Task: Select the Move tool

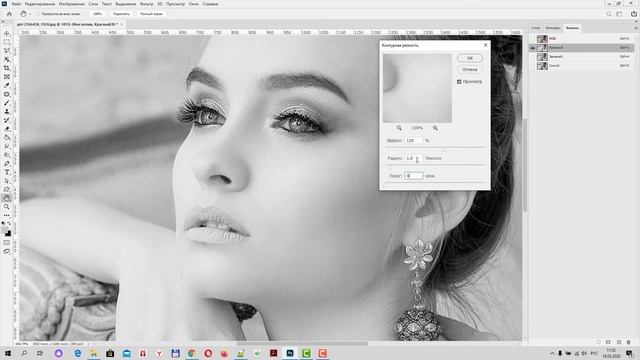Action: coord(7,33)
